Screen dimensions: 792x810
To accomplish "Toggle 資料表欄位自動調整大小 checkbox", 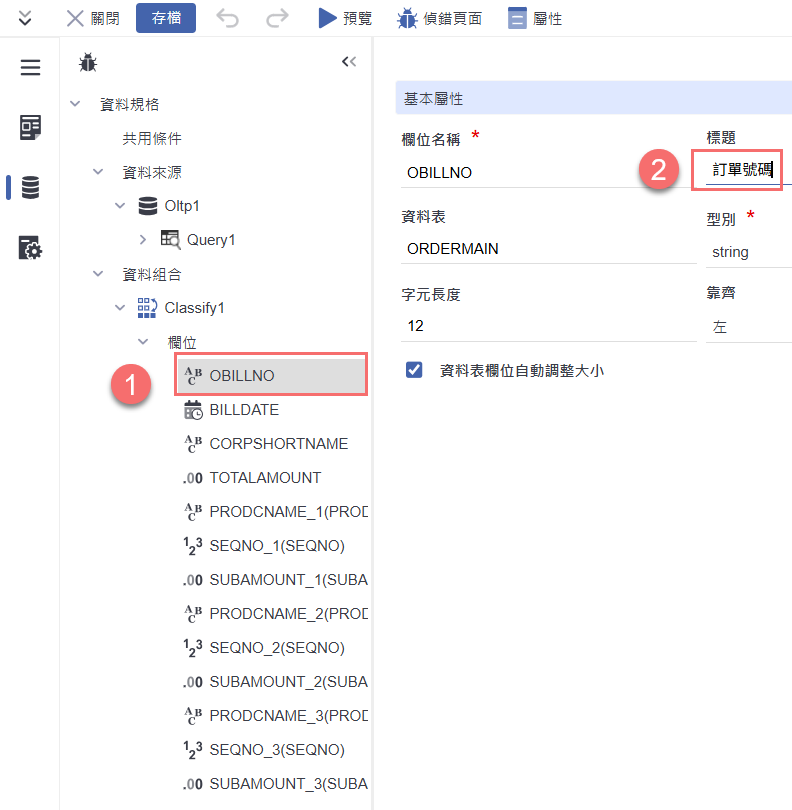I will (x=414, y=370).
